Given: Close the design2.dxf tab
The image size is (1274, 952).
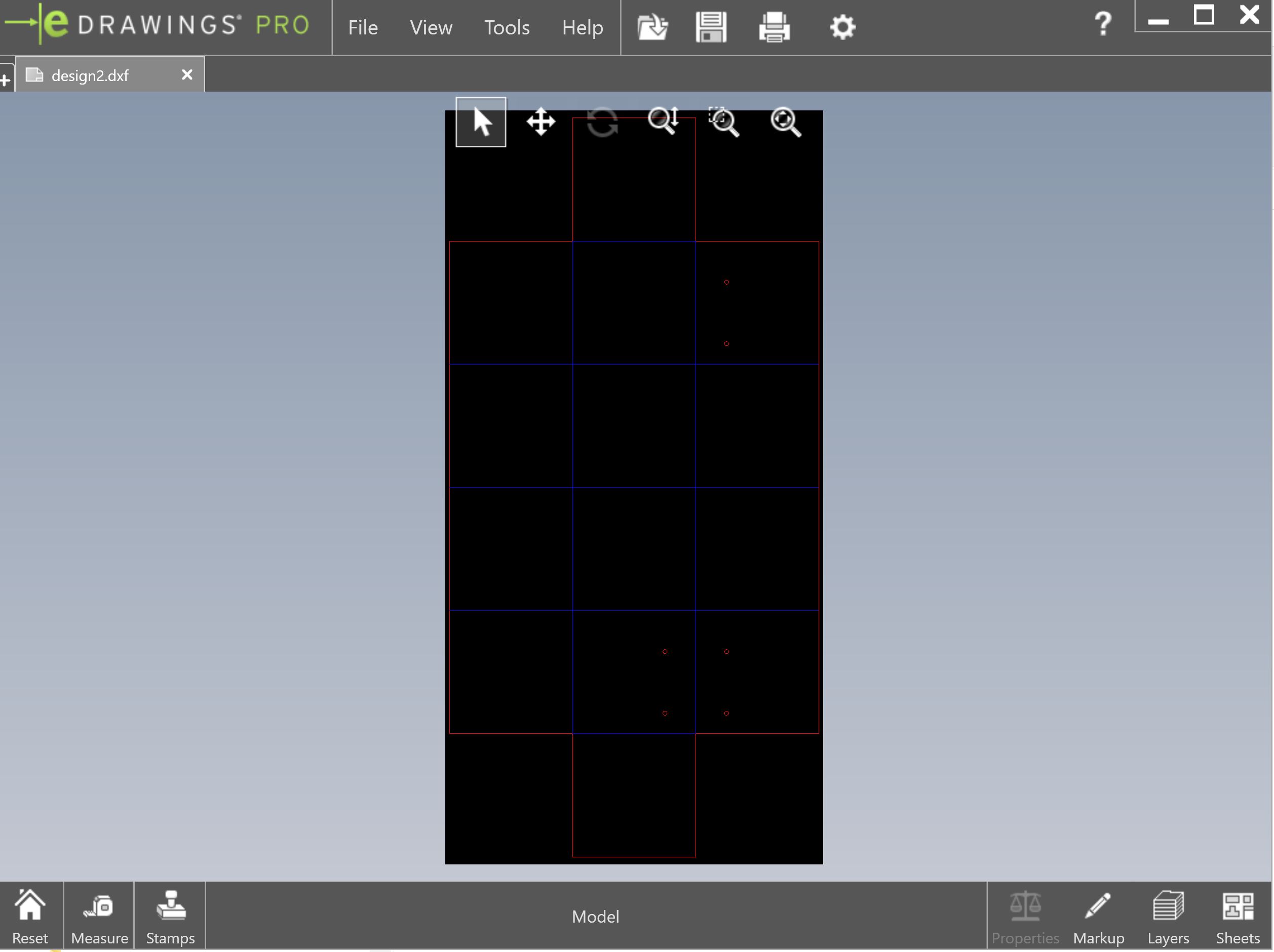Looking at the screenshot, I should 187,75.
